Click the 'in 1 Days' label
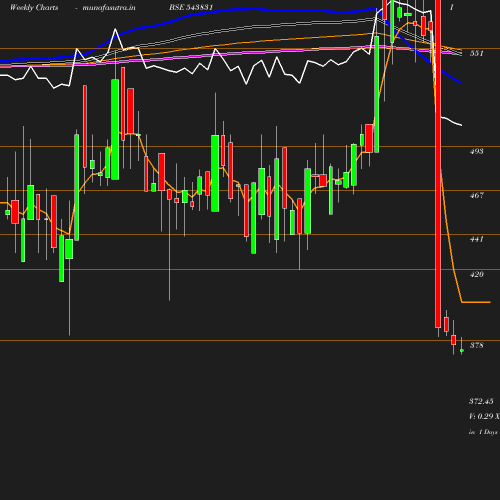The image size is (500, 500). 483,432
